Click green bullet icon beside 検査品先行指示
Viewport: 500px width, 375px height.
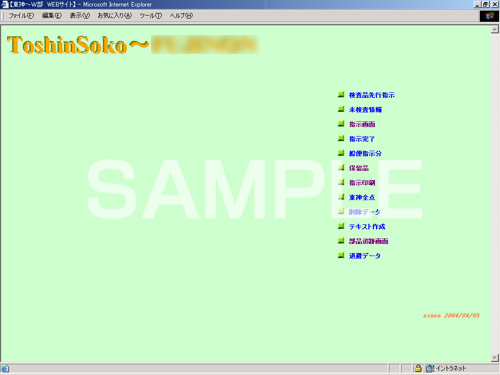(341, 95)
